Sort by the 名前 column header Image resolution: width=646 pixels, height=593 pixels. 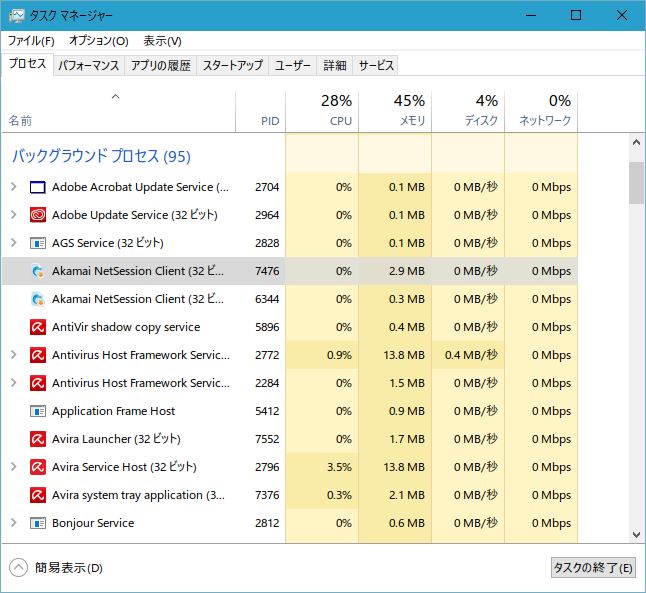coord(118,111)
